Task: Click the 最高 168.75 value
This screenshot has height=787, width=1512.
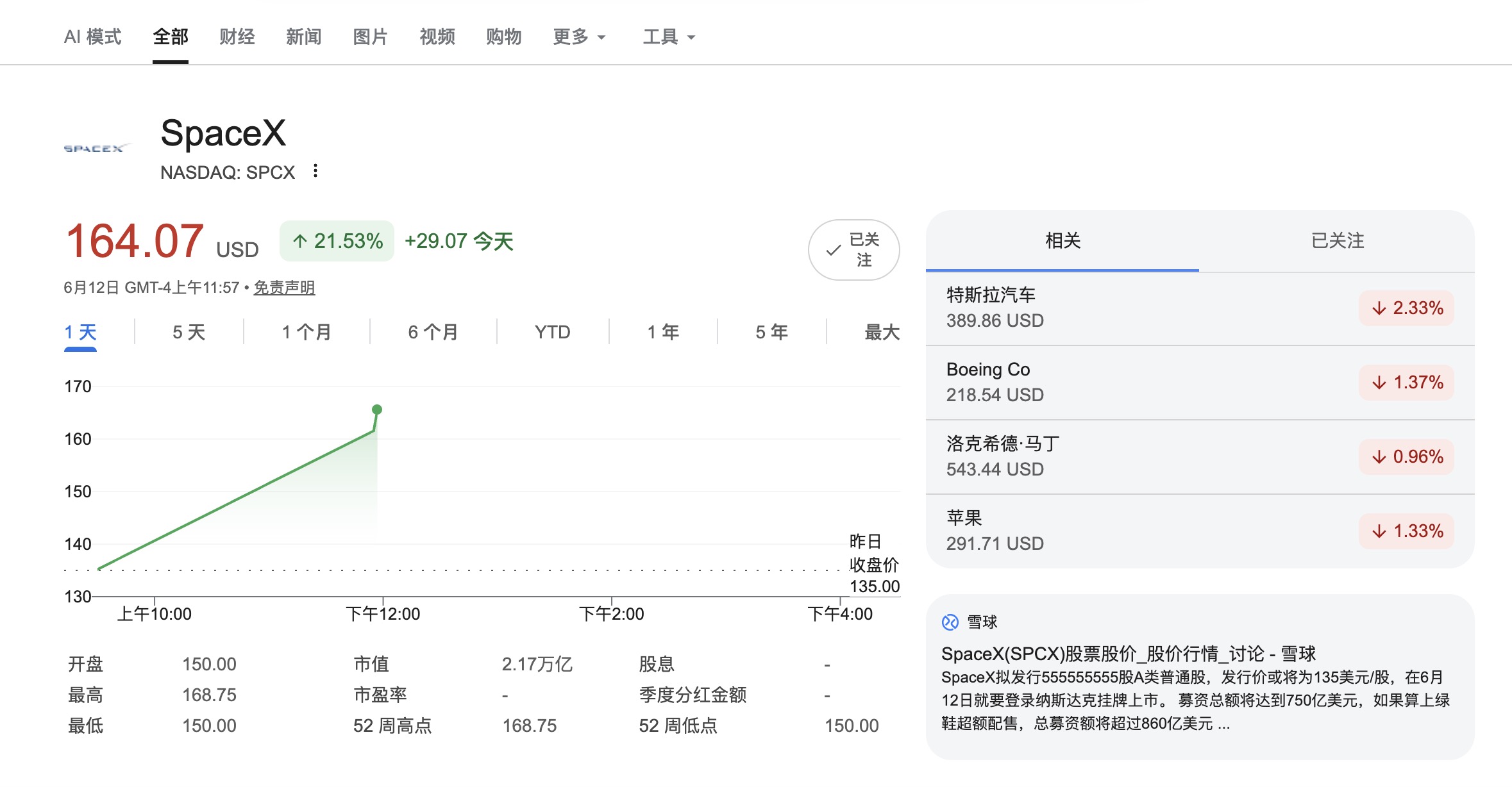Action: click(209, 695)
